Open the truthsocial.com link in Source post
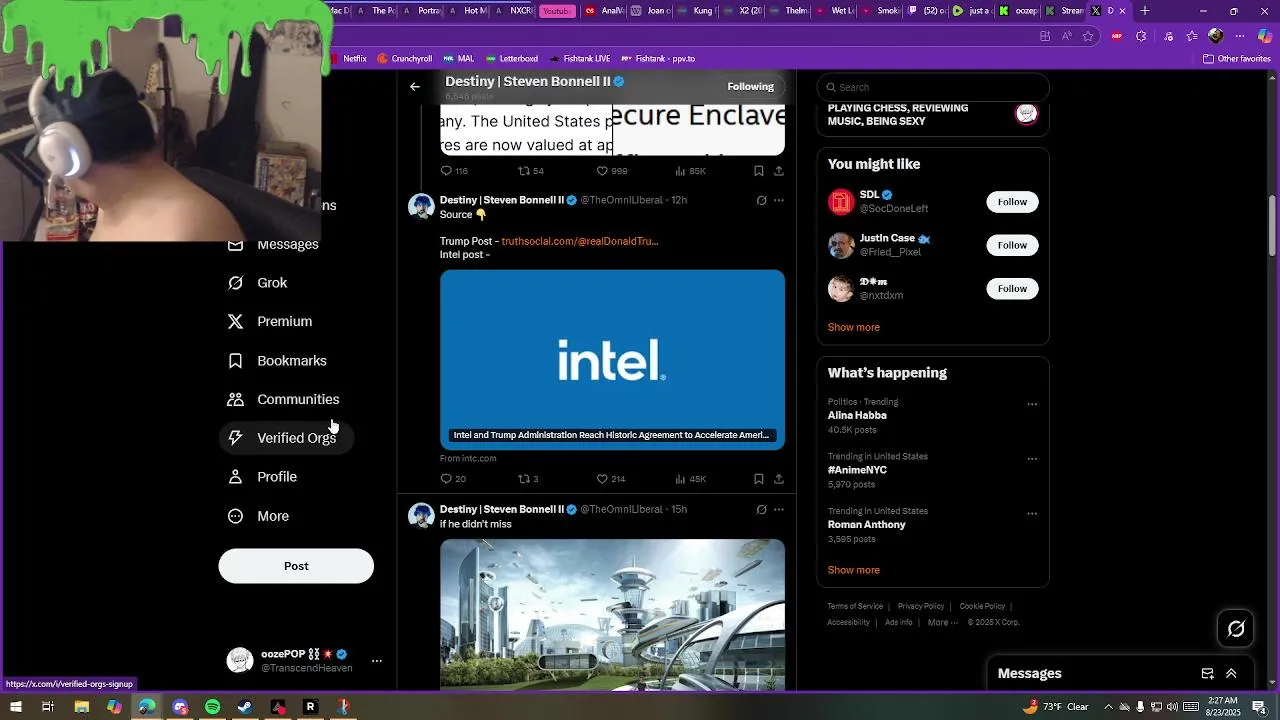The width and height of the screenshot is (1280, 720). [580, 242]
